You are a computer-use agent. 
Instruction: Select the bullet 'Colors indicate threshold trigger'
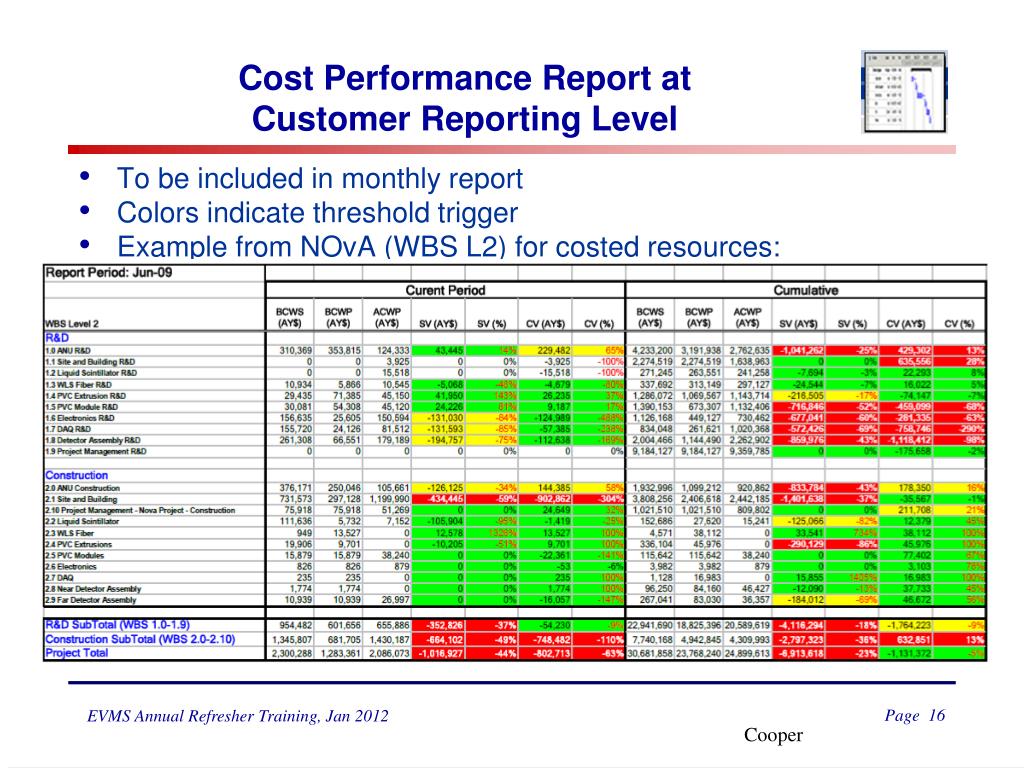tap(317, 212)
